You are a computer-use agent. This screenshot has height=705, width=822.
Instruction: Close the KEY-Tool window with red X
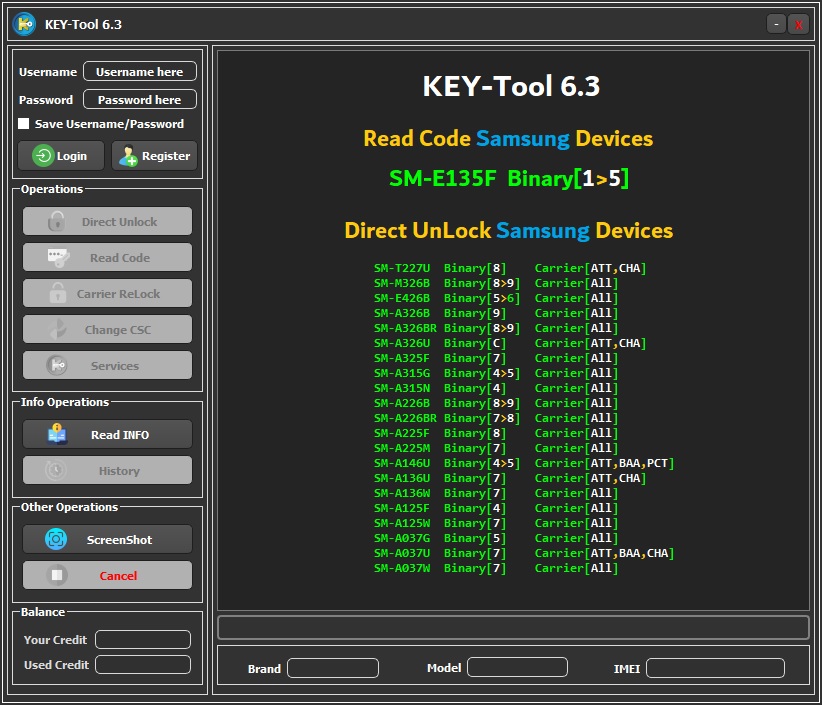[x=798, y=24]
